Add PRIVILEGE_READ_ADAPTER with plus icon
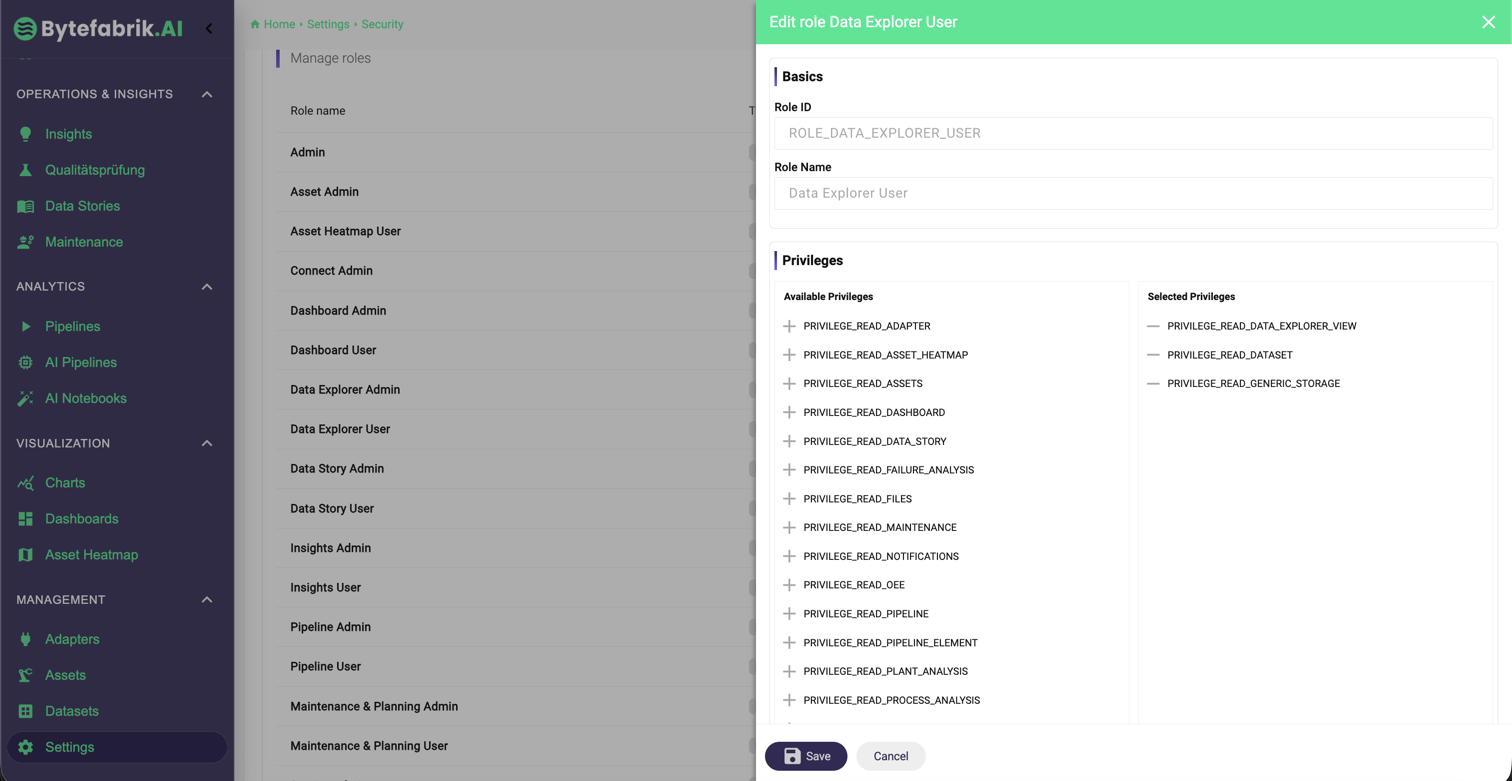Image resolution: width=1512 pixels, height=781 pixels. tap(789, 326)
